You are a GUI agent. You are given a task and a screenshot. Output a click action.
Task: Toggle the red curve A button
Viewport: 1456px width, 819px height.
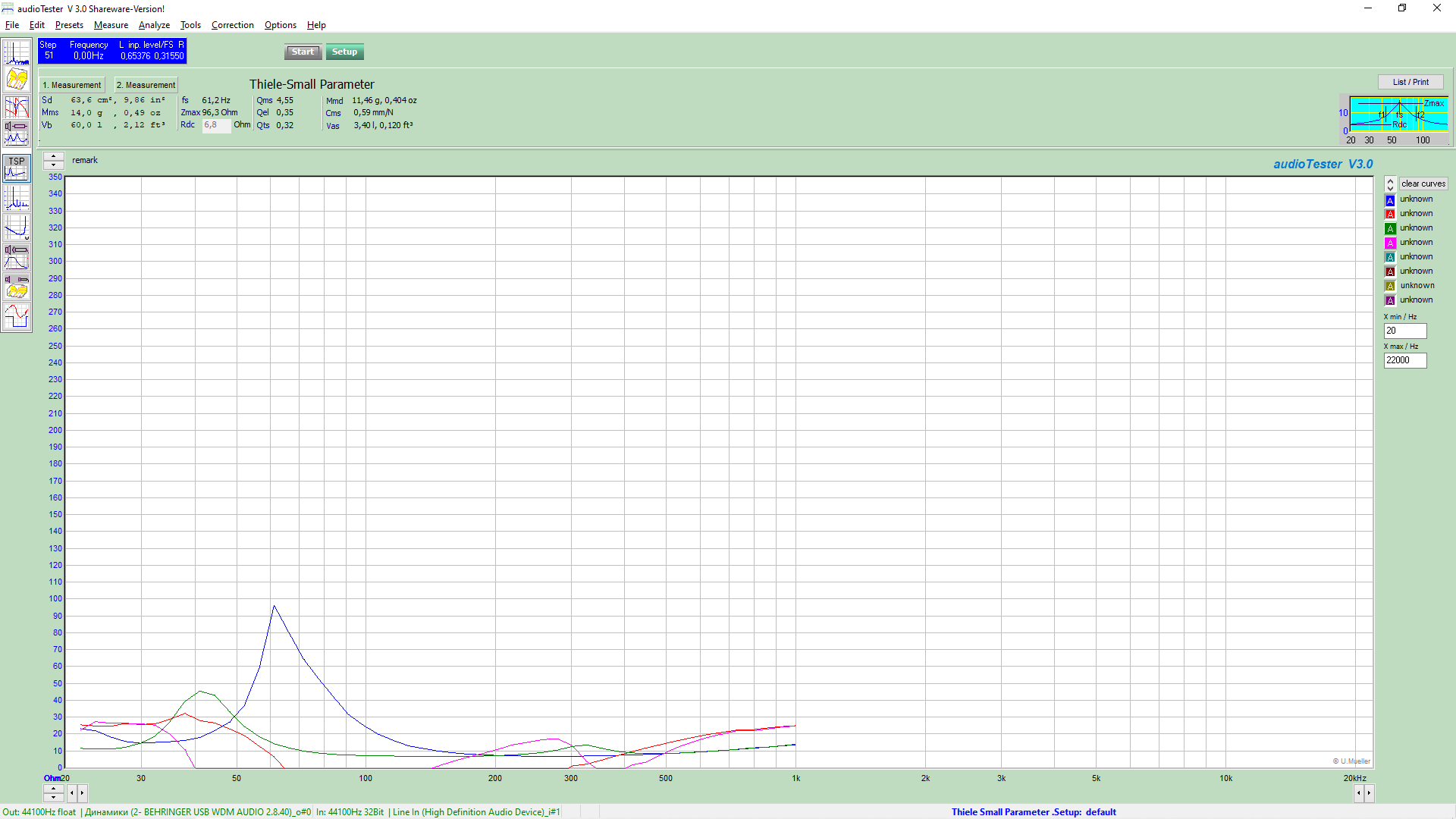coord(1390,215)
